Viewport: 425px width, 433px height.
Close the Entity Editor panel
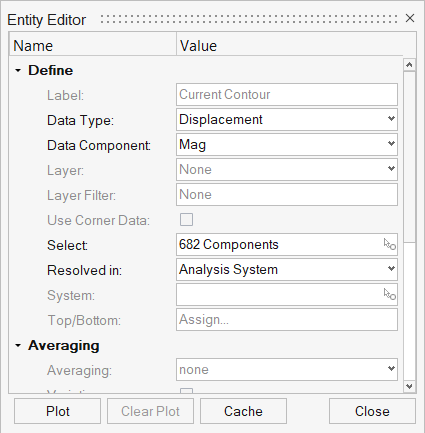tap(410, 18)
